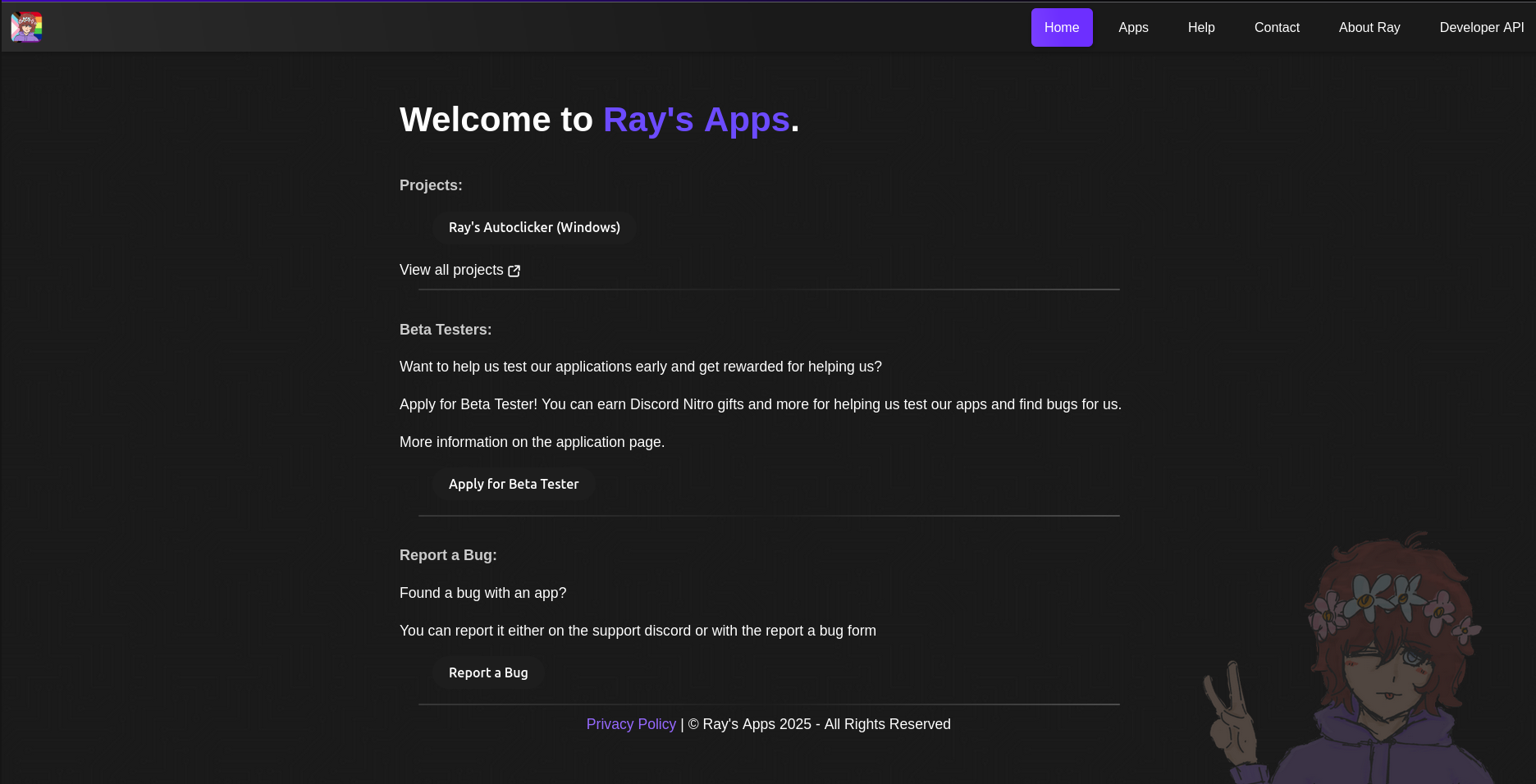Click the purple Ray's Apps heading text
Viewport: 1536px width, 784px height.
[696, 120]
